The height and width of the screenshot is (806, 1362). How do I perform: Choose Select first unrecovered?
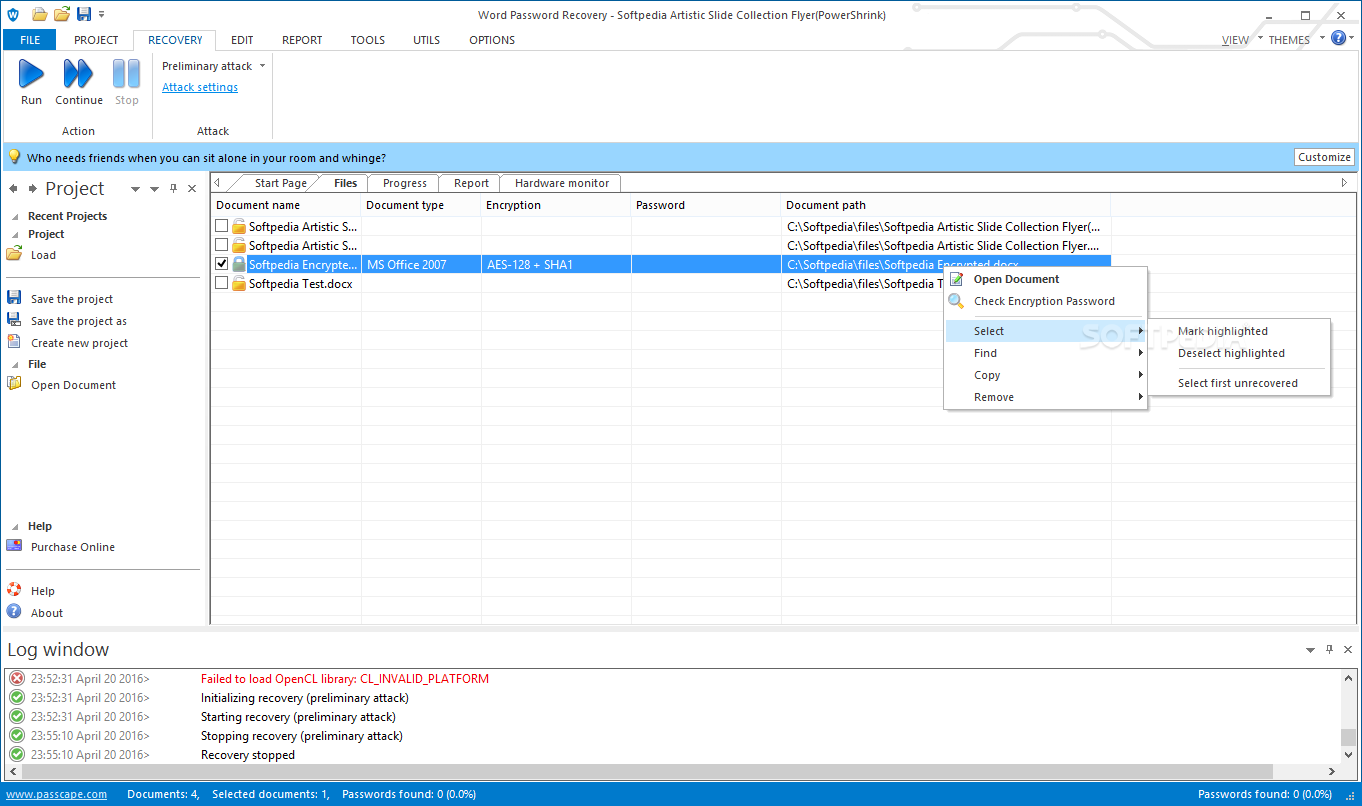1239,383
